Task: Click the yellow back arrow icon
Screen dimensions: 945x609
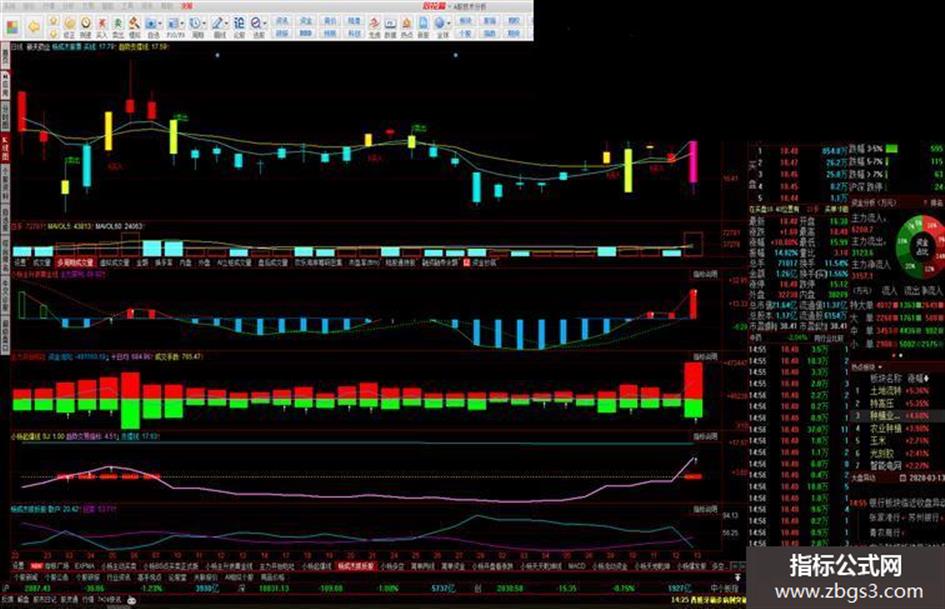Action: coord(34,27)
